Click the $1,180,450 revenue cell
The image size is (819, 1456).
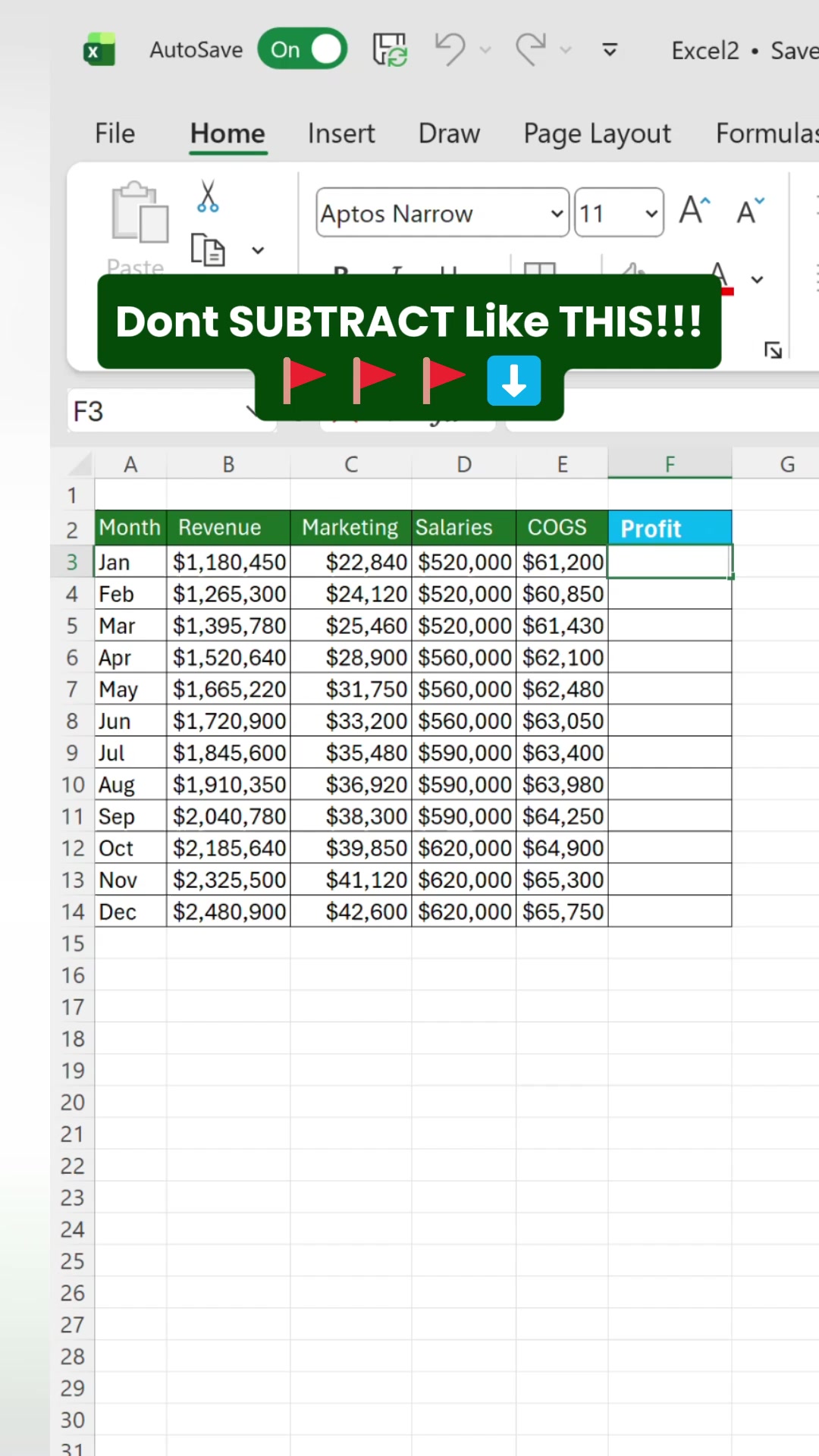[228, 562]
